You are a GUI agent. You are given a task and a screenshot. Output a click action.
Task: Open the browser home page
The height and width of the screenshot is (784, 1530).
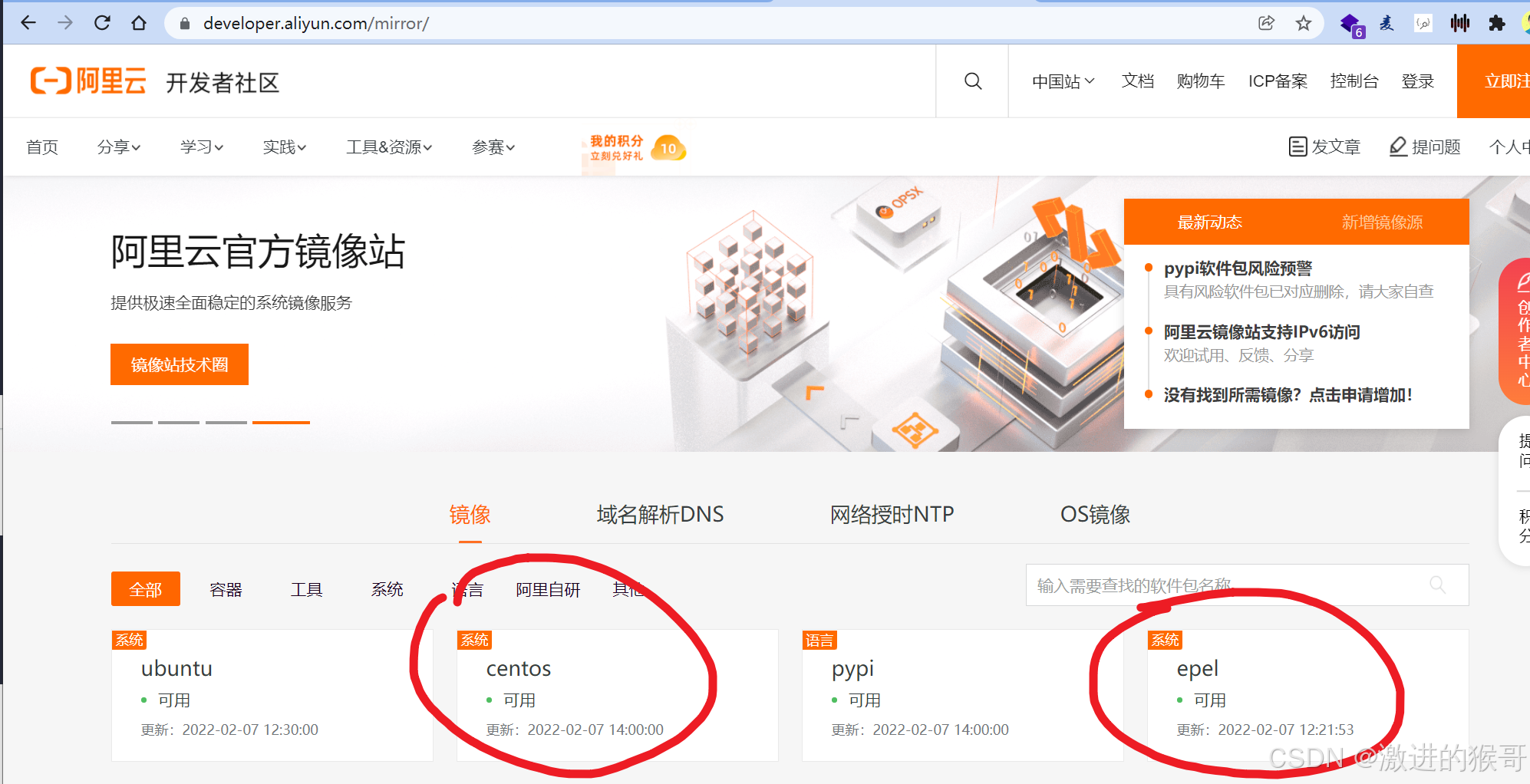[x=139, y=23]
